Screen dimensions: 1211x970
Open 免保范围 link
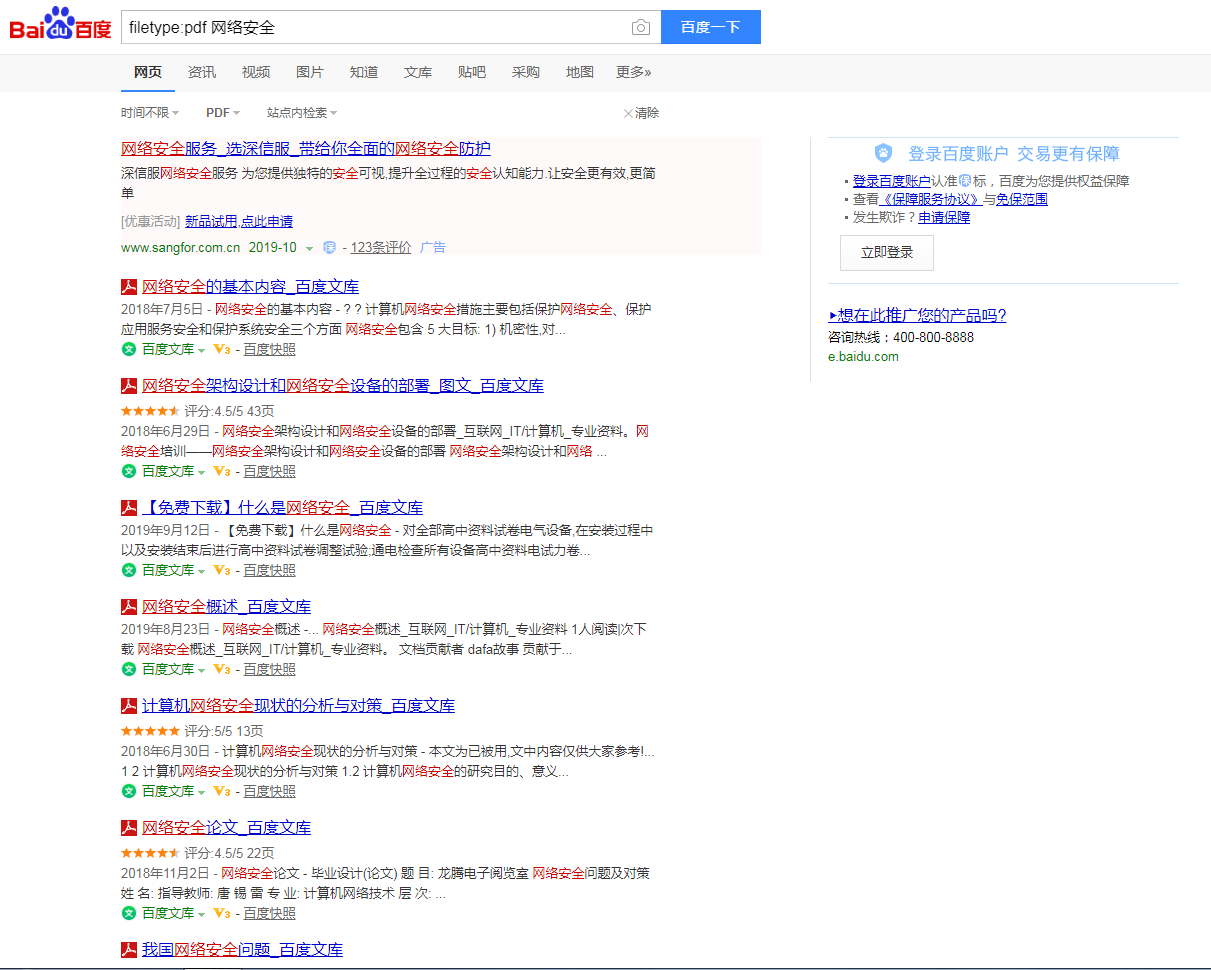[1022, 199]
